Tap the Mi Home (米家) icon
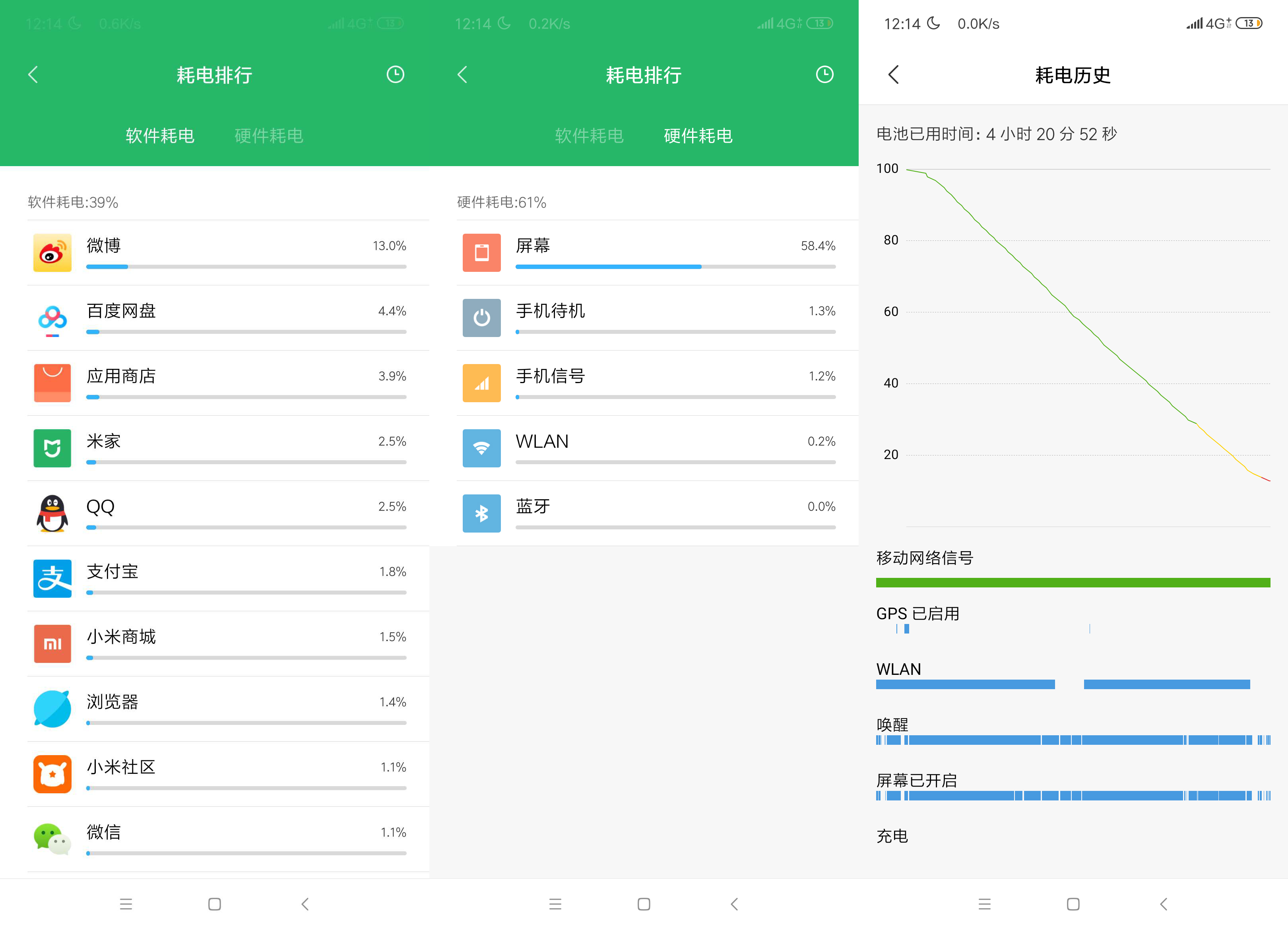The width and height of the screenshot is (1288, 930). click(52, 448)
